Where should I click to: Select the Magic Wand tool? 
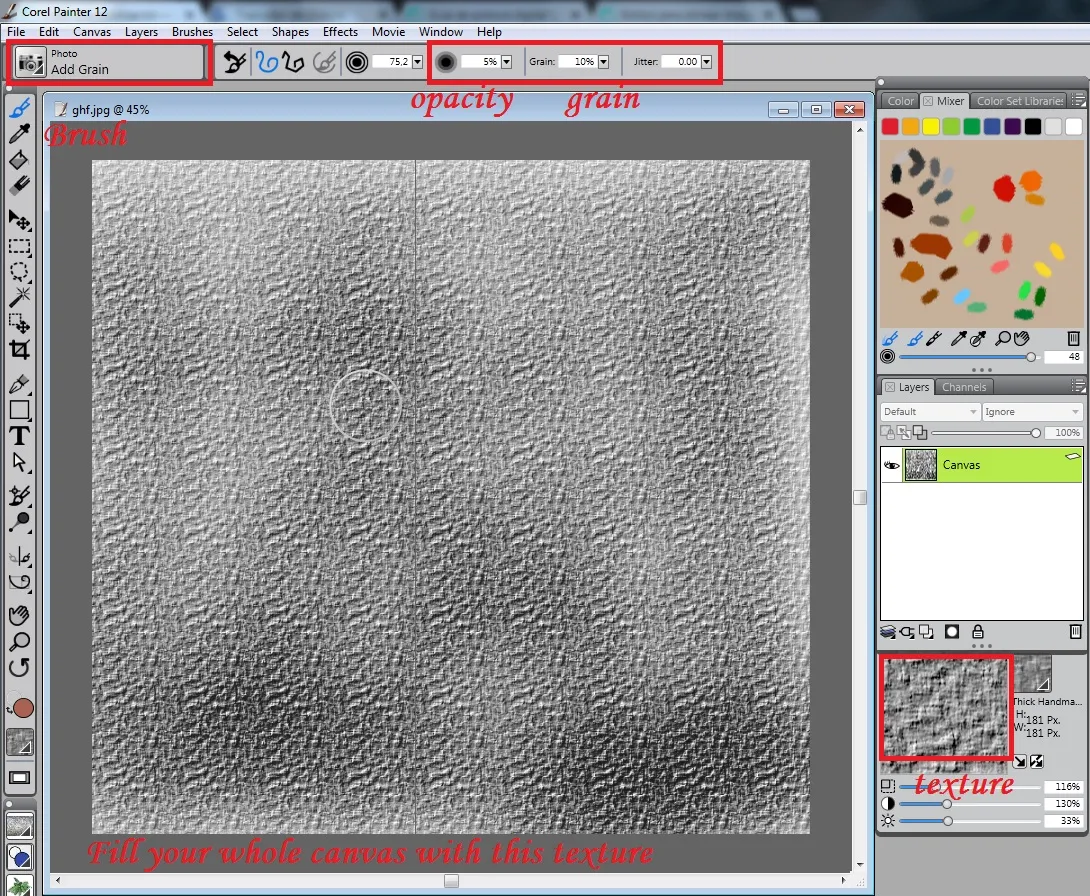[x=19, y=297]
